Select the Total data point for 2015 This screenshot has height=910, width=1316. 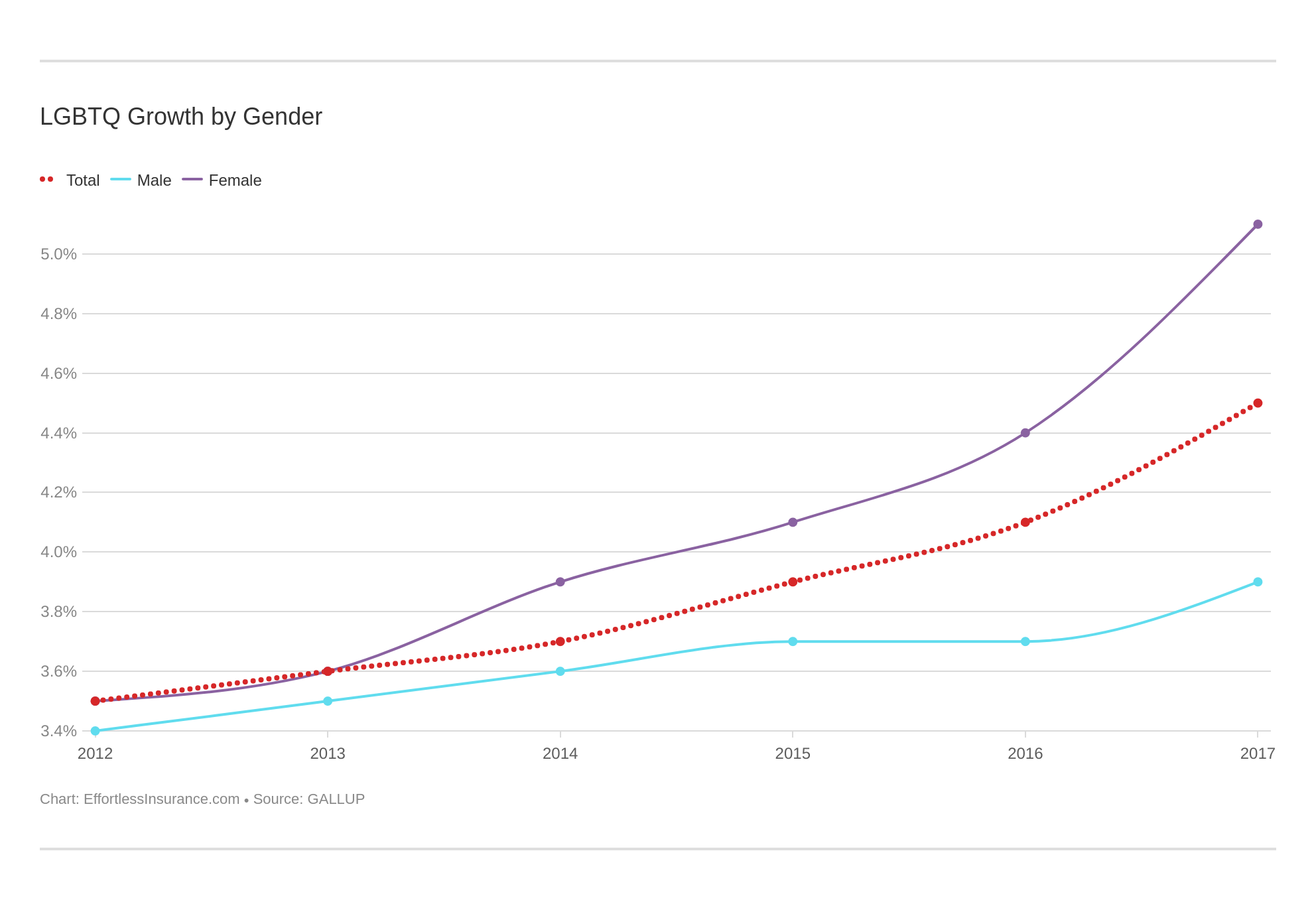pos(793,582)
